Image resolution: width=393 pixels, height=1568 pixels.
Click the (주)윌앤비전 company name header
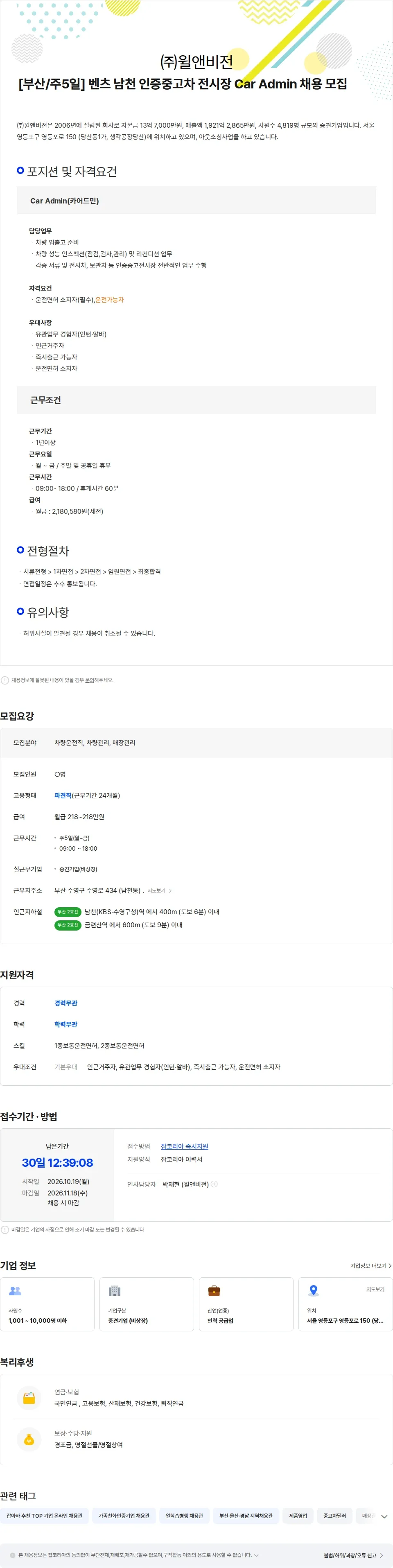point(196,61)
